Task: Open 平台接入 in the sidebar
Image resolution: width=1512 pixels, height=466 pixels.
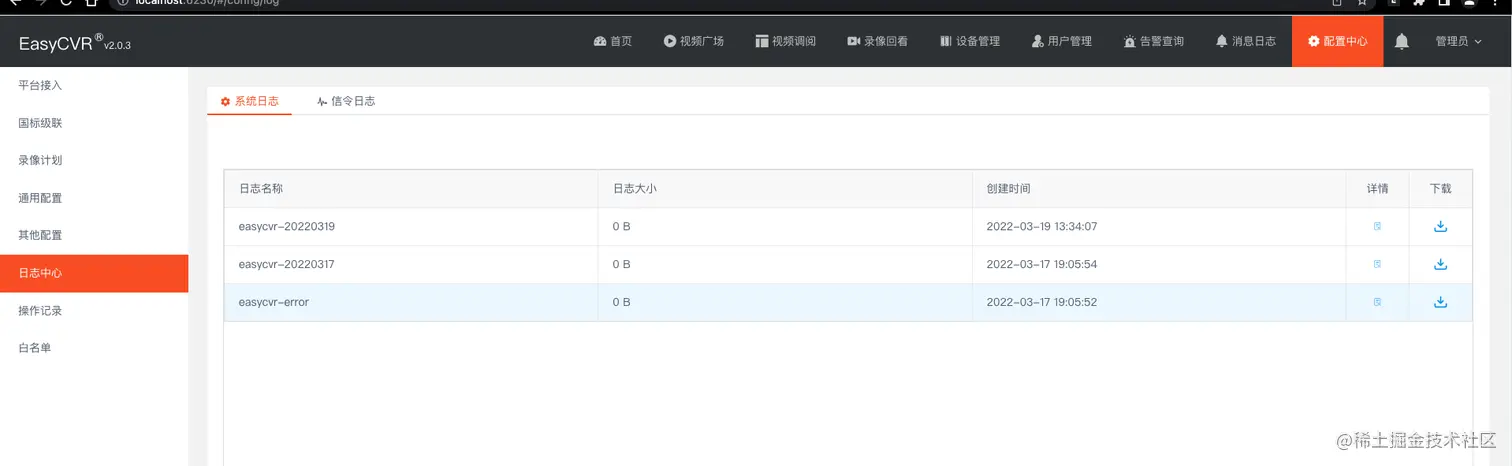Action: point(94,86)
